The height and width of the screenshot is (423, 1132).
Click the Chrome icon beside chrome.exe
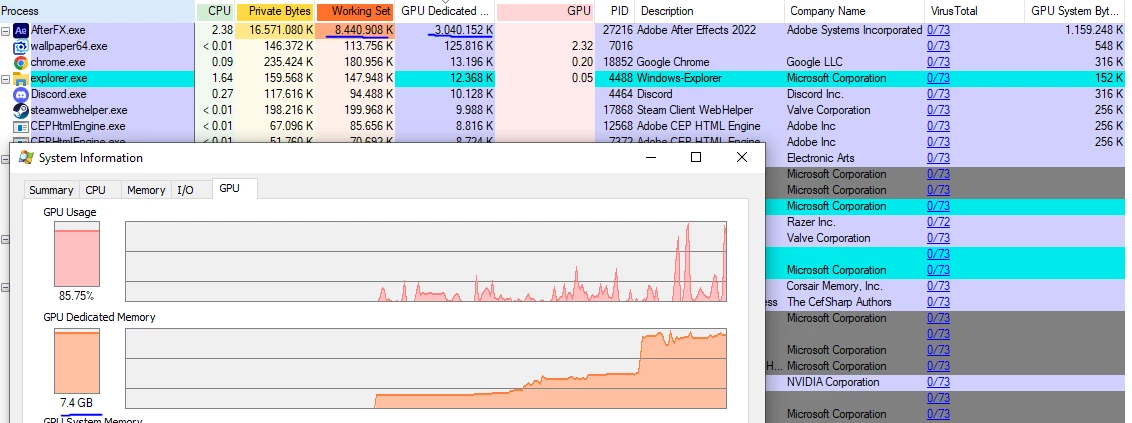tap(21, 62)
